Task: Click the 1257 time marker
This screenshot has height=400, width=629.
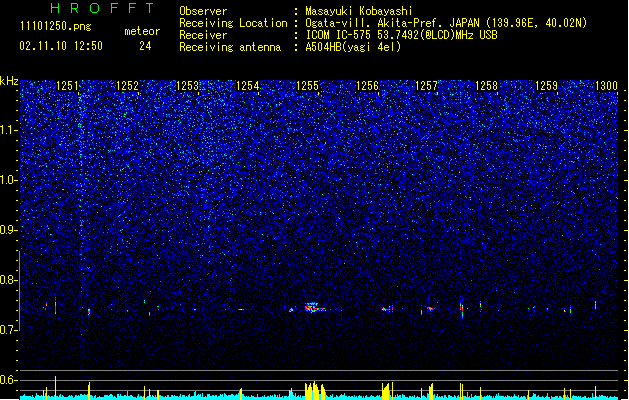Action: (x=426, y=86)
